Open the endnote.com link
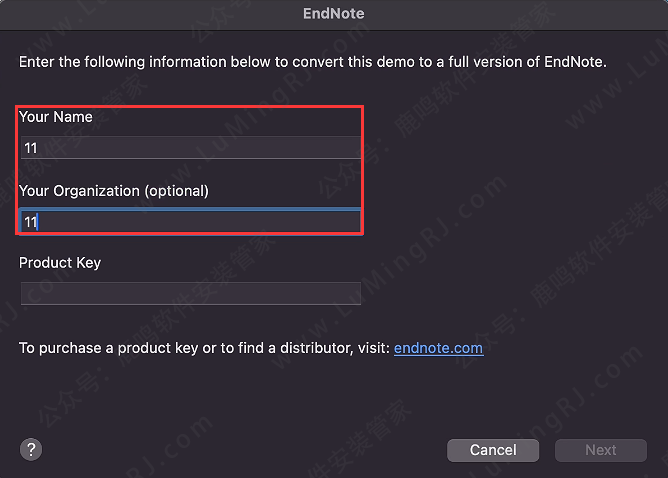 (x=438, y=348)
